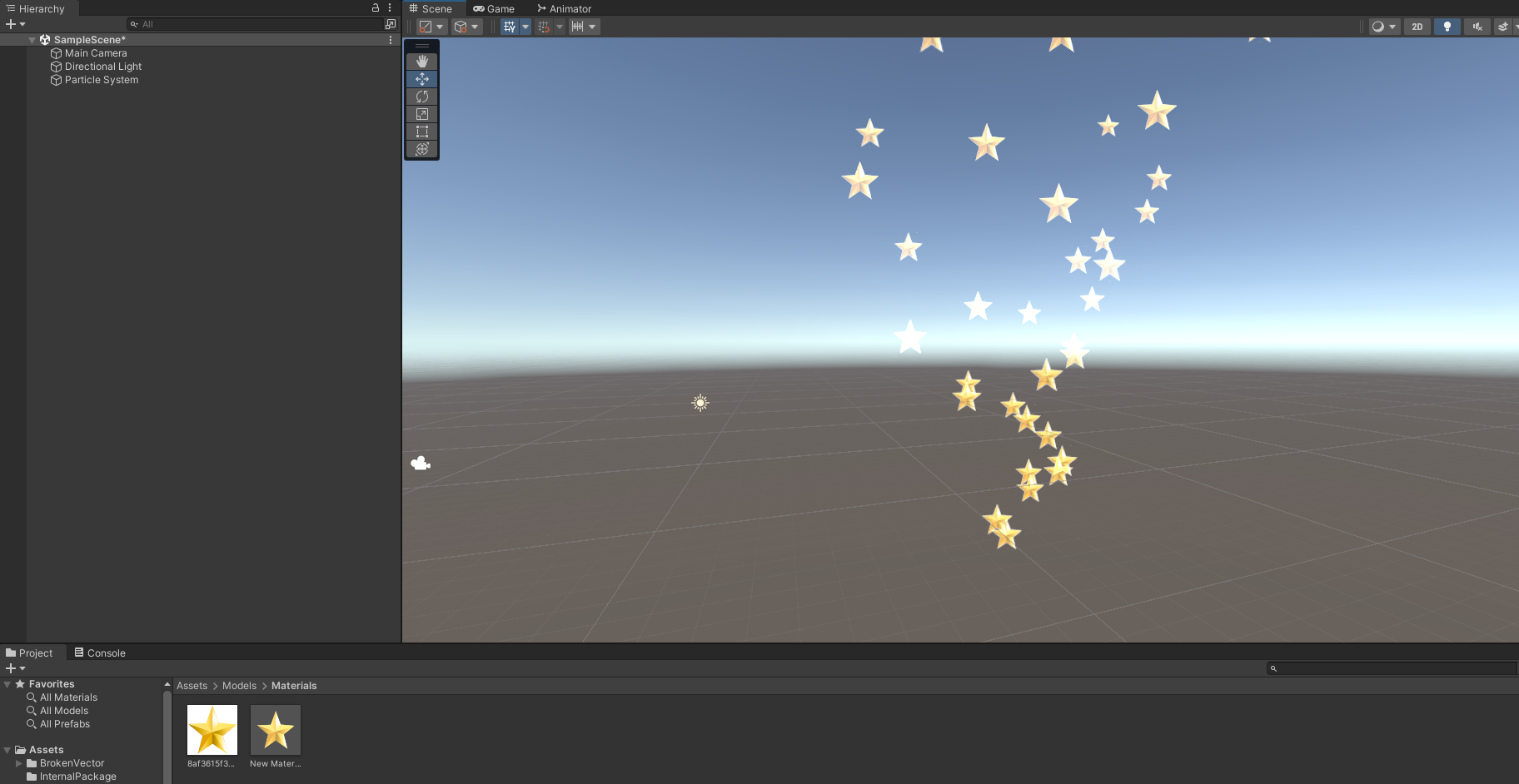Image resolution: width=1519 pixels, height=784 pixels.
Task: Click the Hierarchy panel lock icon
Action: tap(376, 7)
